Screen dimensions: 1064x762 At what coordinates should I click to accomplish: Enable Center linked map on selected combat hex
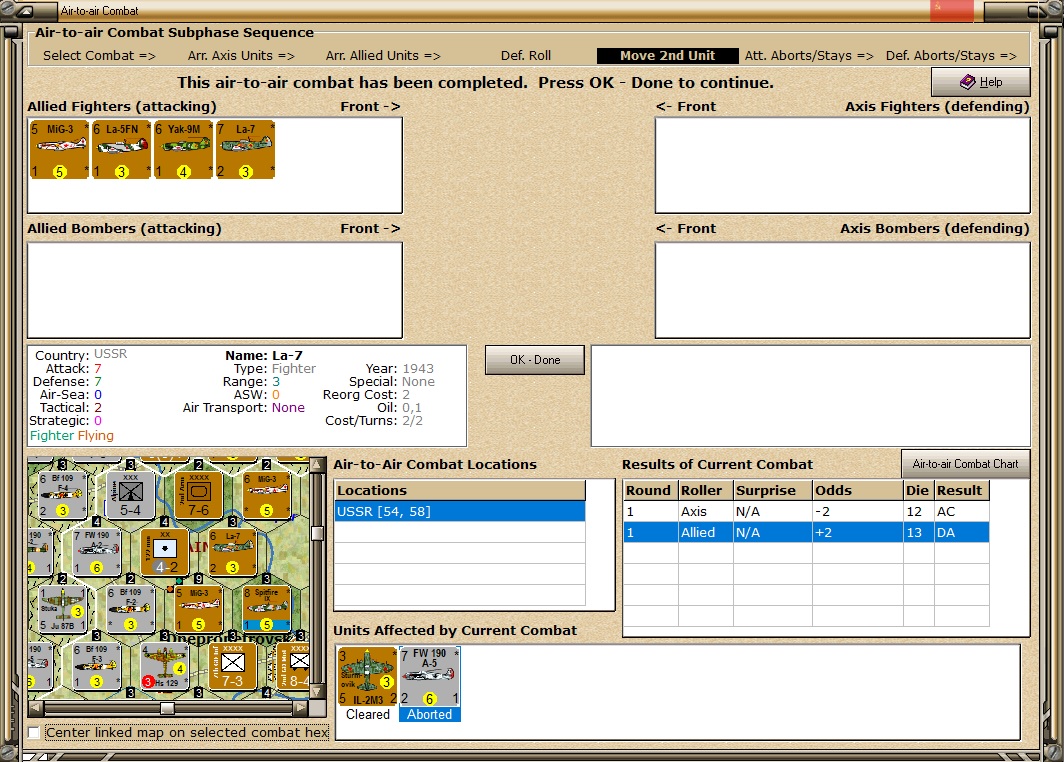coord(34,733)
